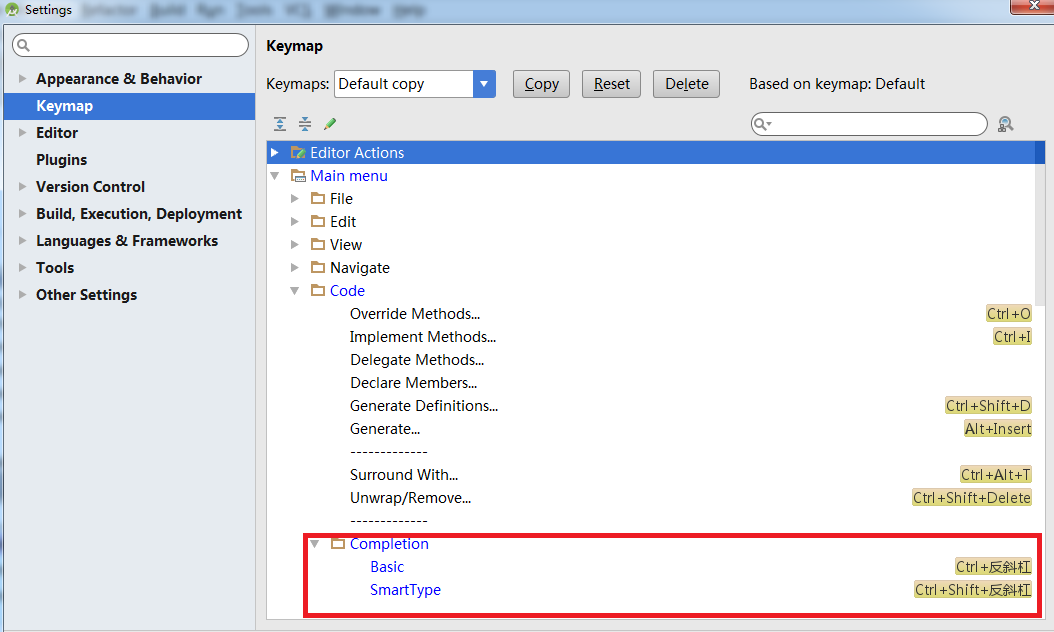Image resolution: width=1054 pixels, height=632 pixels.
Task: Click the magnifier icon in the keymap search field
Action: pyautogui.click(x=762, y=124)
